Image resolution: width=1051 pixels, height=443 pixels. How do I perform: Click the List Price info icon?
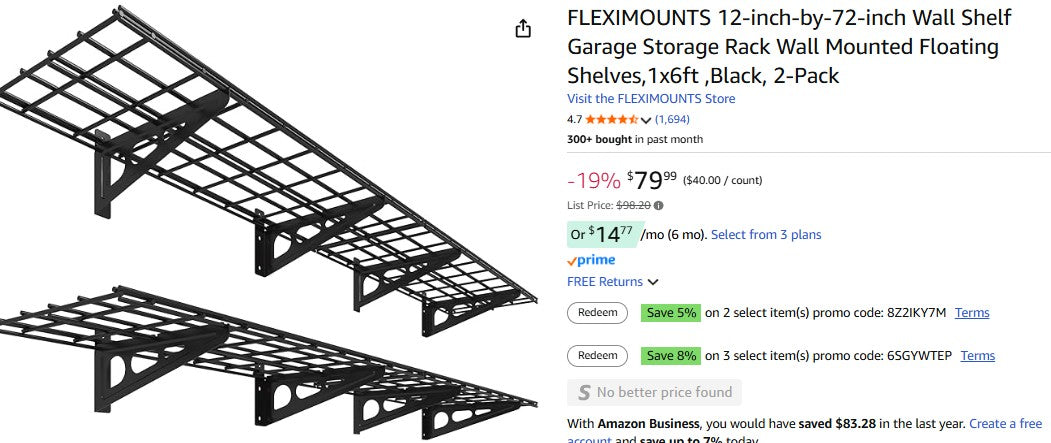pos(659,205)
